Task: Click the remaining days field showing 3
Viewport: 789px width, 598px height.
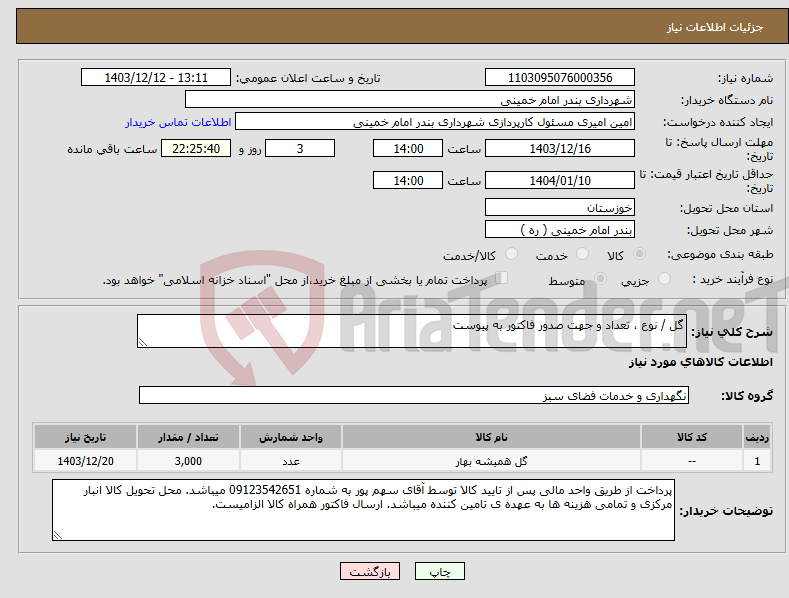Action: pos(300,148)
